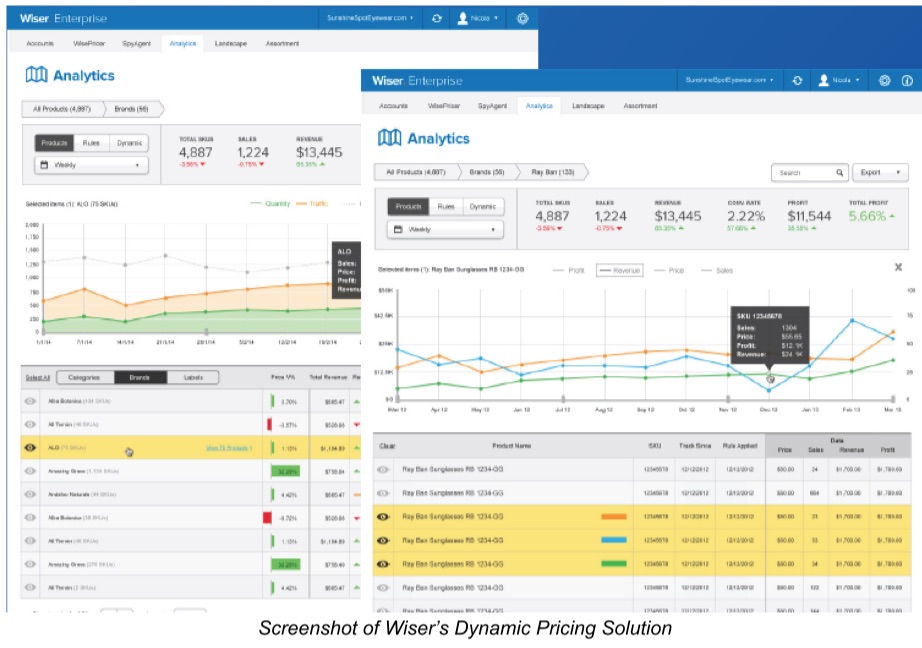The width and height of the screenshot is (922, 648).
Task: Toggle visibility for Amazing Grass (1,134 SKUs)
Action: point(30,471)
